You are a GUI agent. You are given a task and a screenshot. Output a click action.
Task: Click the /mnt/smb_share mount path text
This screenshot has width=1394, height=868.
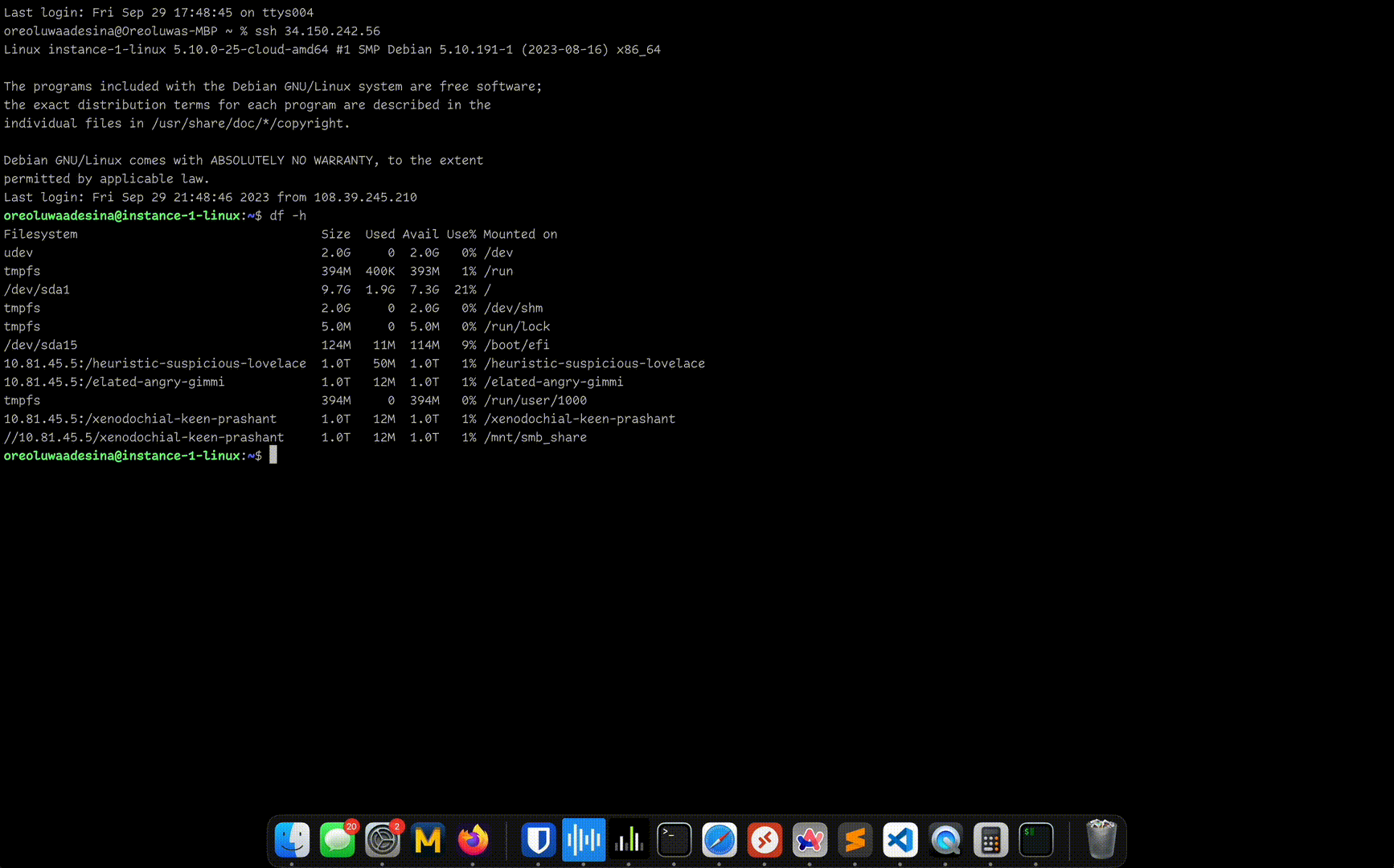[x=535, y=437]
